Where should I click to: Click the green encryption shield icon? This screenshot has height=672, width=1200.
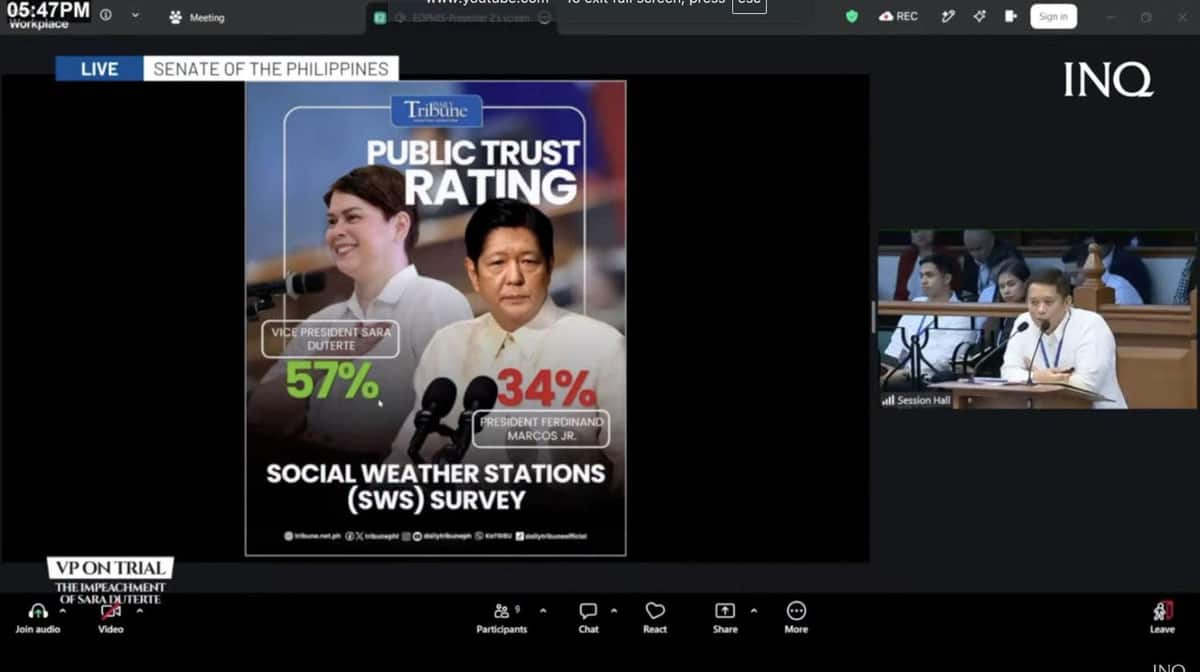point(852,16)
